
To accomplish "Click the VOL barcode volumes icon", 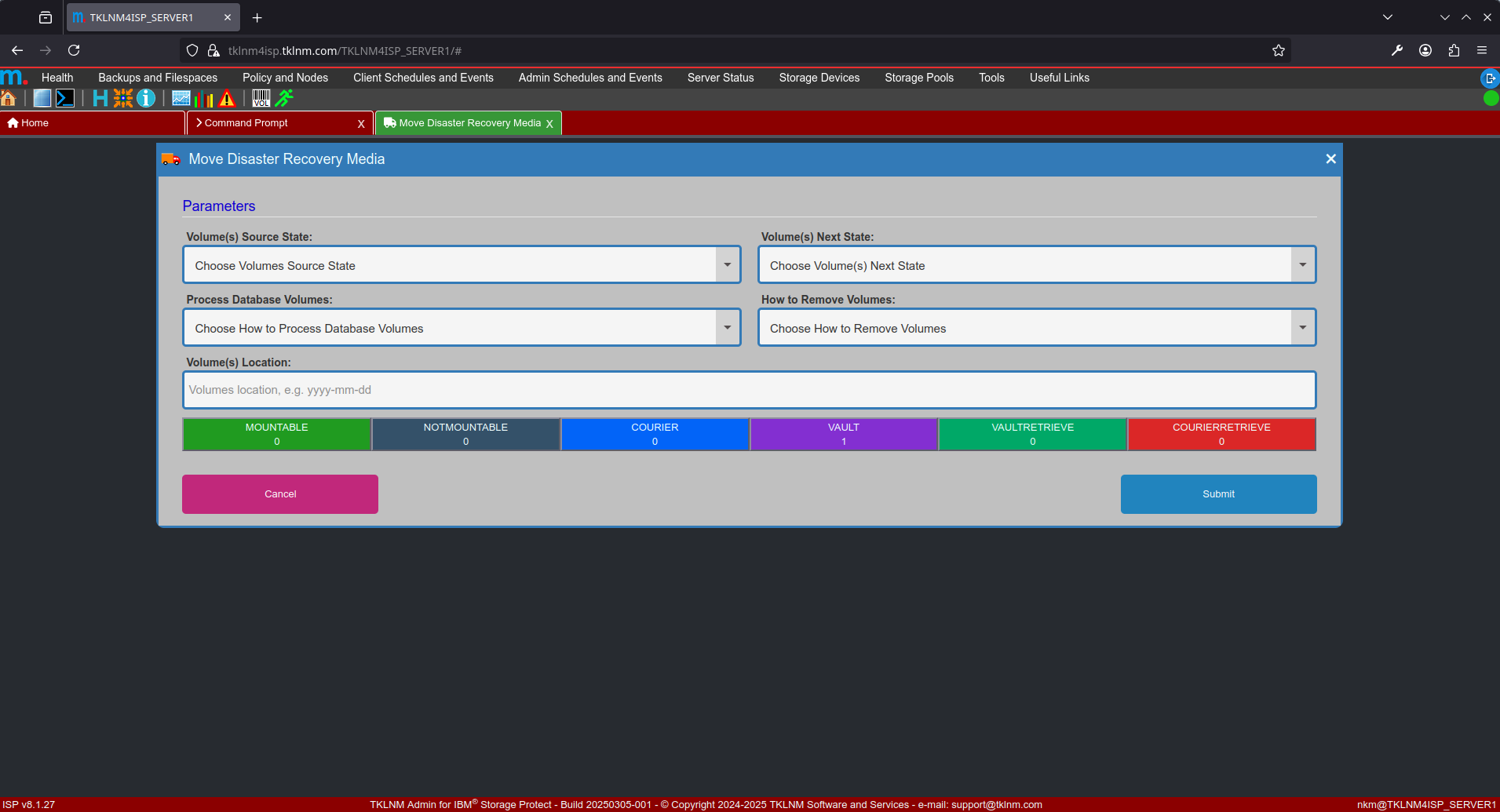I will point(261,98).
